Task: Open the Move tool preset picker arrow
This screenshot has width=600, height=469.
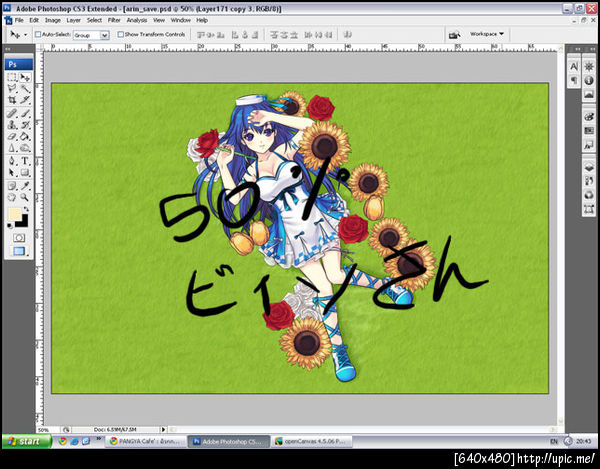Action: click(x=26, y=35)
